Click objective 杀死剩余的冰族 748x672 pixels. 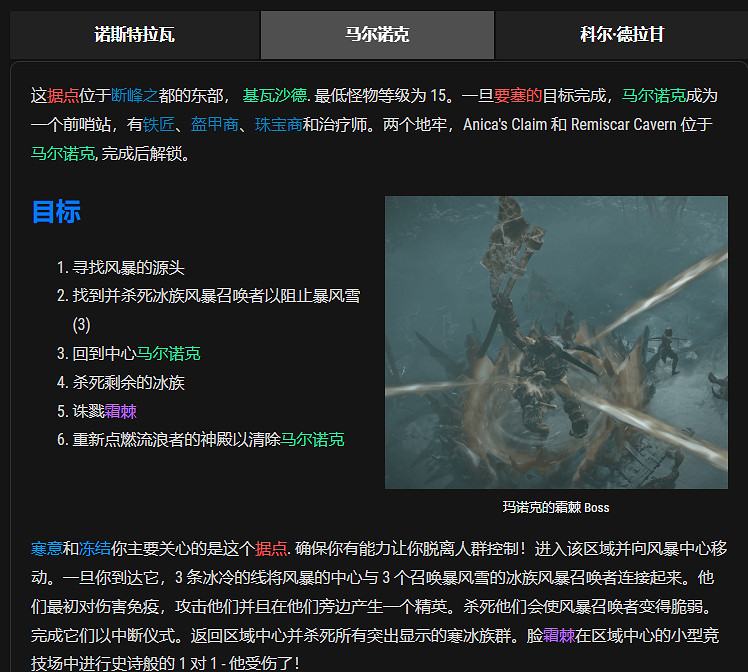point(128,383)
